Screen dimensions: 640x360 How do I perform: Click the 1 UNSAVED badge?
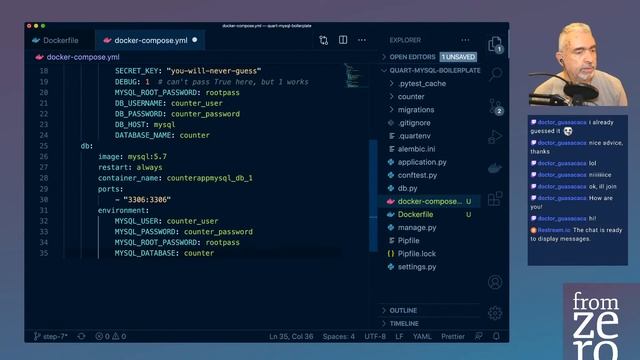tap(458, 57)
